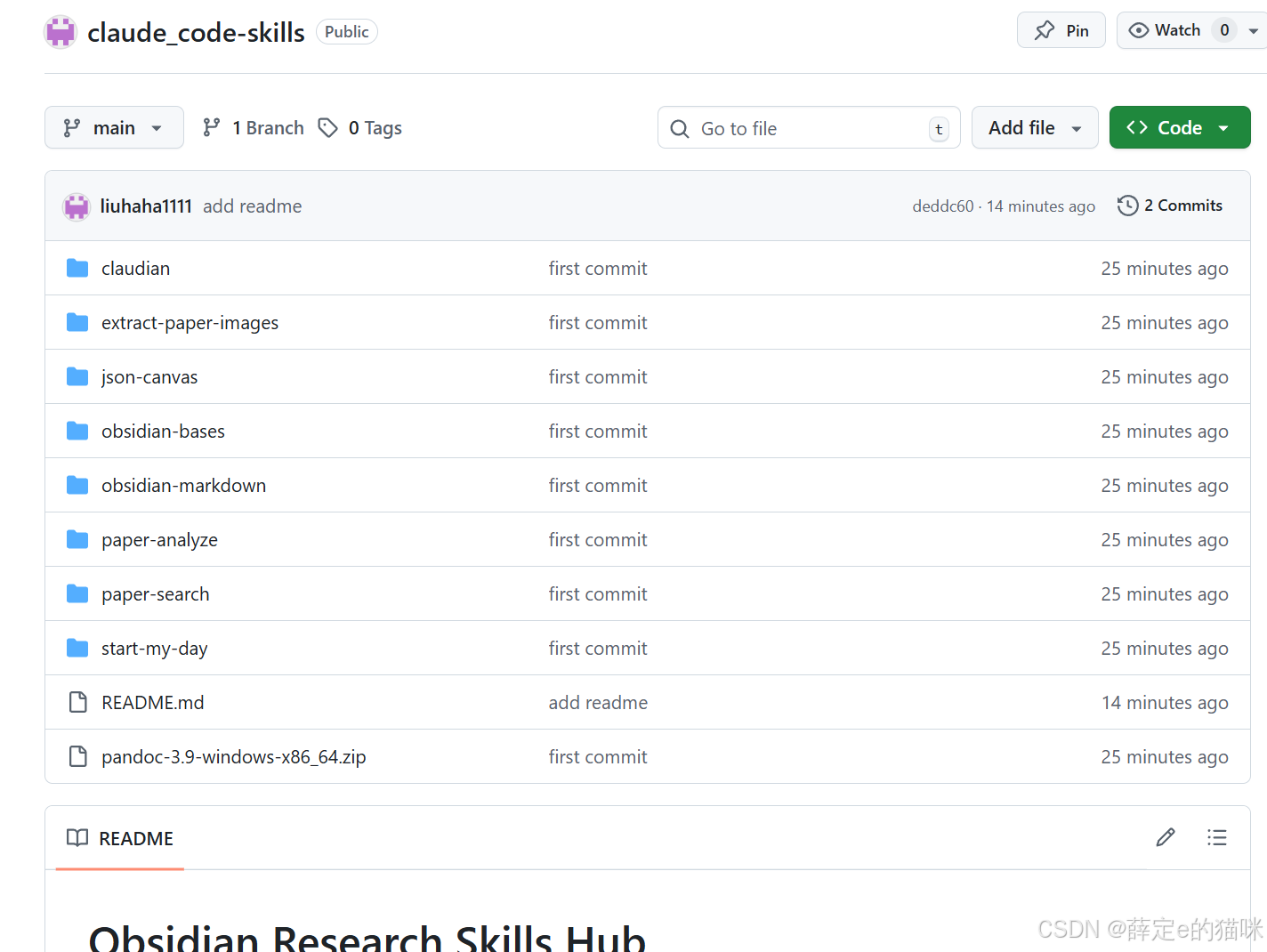Click the README.md file icon
Screen dimensions: 1267x952
click(x=78, y=702)
